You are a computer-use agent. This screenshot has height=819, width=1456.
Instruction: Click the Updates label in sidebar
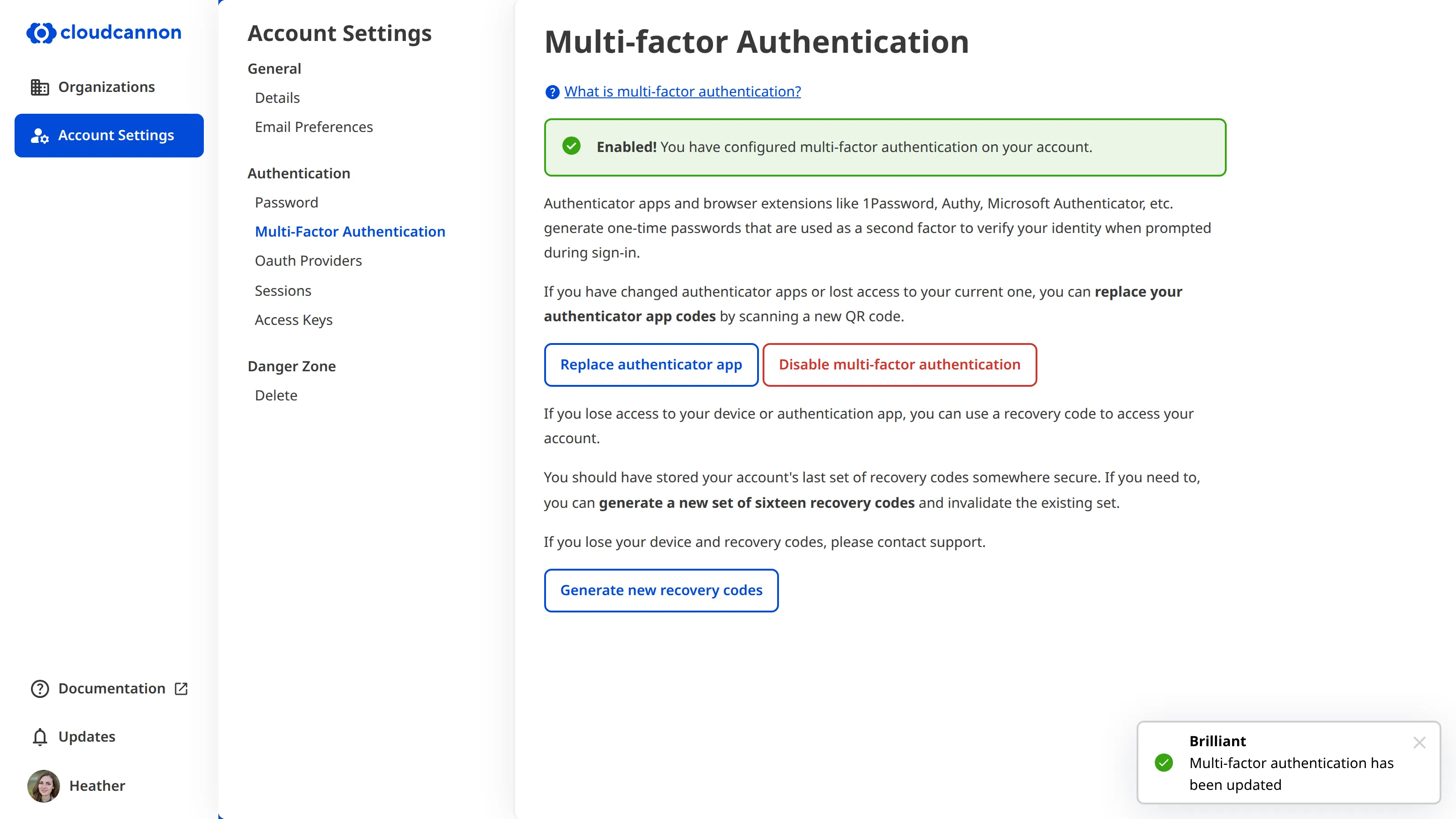pos(86,737)
